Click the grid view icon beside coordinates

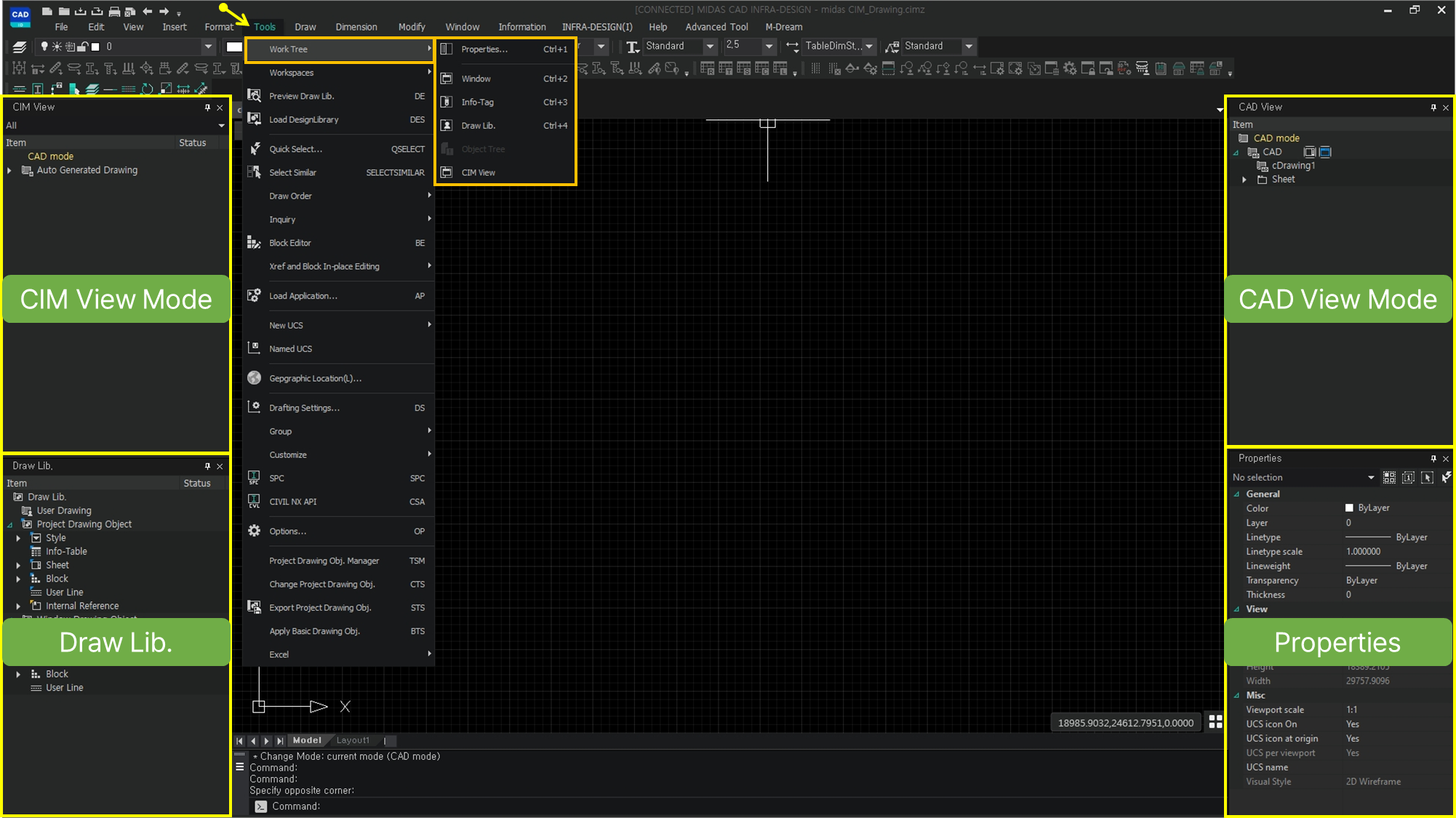(1215, 721)
